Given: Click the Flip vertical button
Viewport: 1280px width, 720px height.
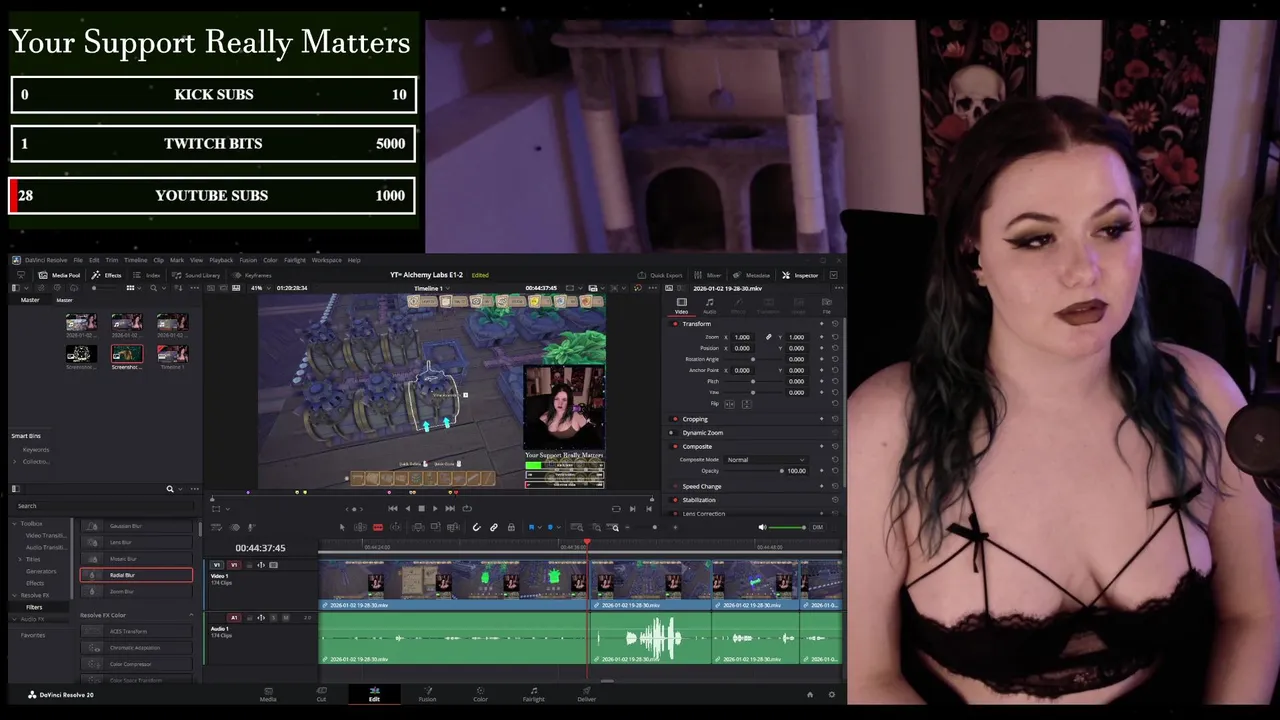Looking at the screenshot, I should click(x=747, y=404).
